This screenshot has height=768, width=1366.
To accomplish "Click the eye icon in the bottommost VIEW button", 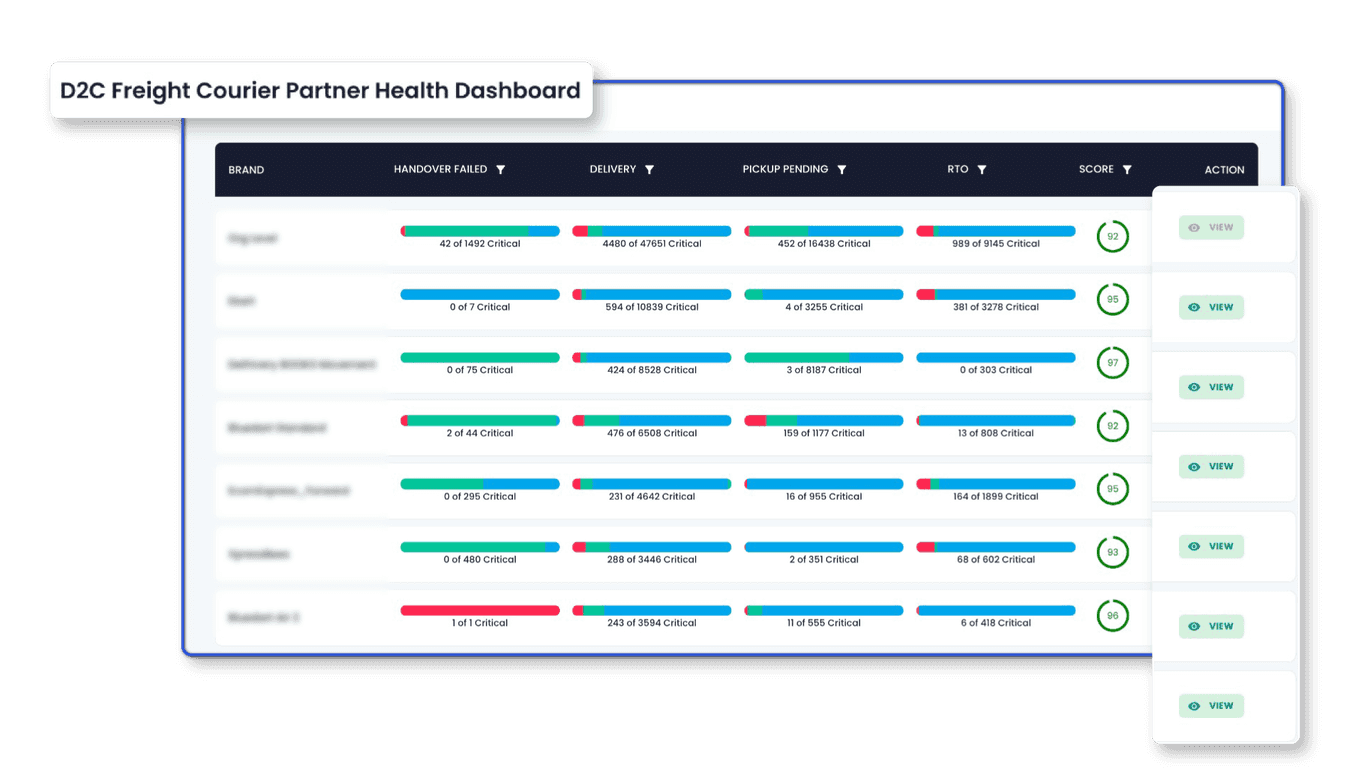I will pyautogui.click(x=1194, y=706).
